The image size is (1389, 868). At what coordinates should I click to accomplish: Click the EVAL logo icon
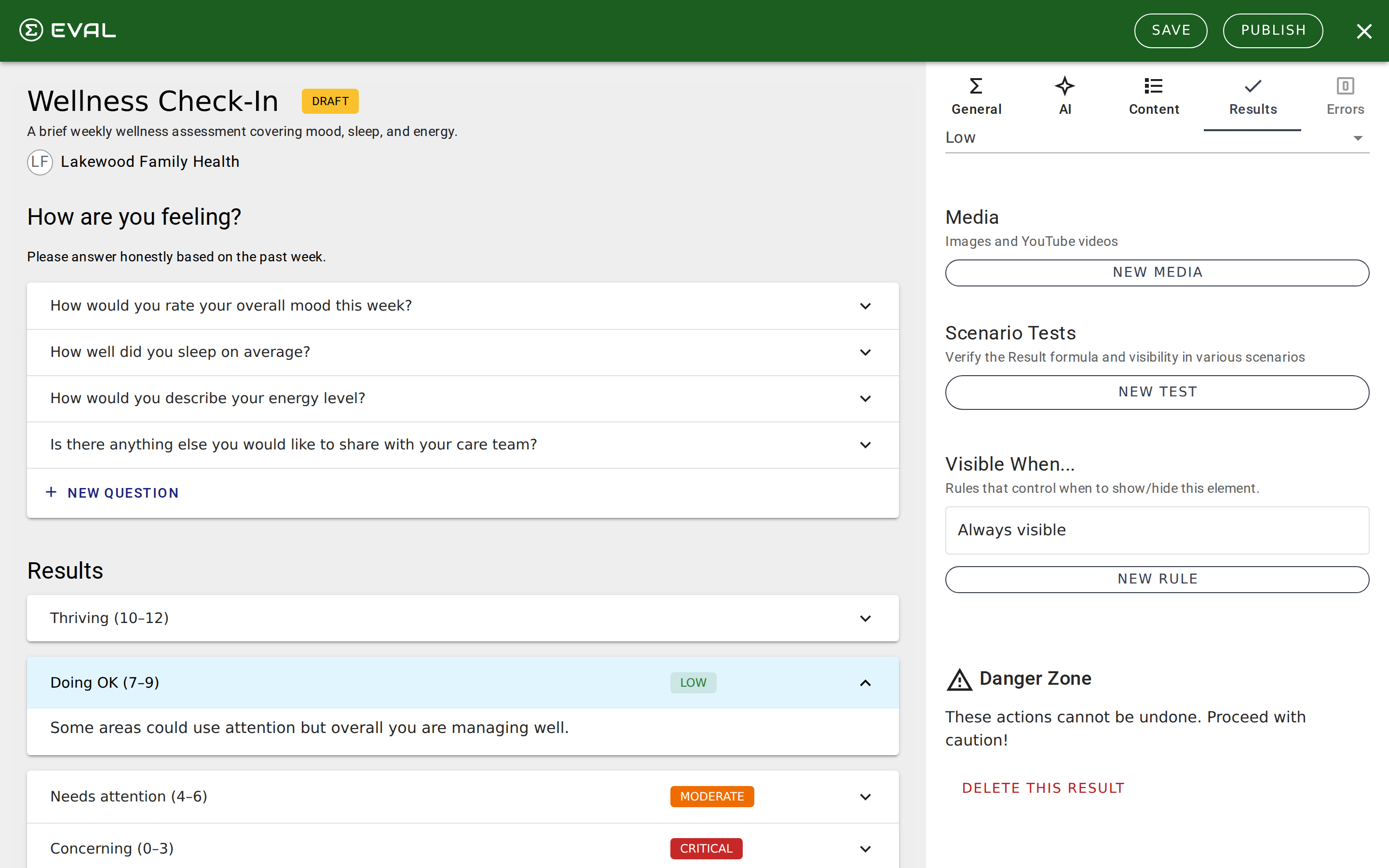[31, 30]
